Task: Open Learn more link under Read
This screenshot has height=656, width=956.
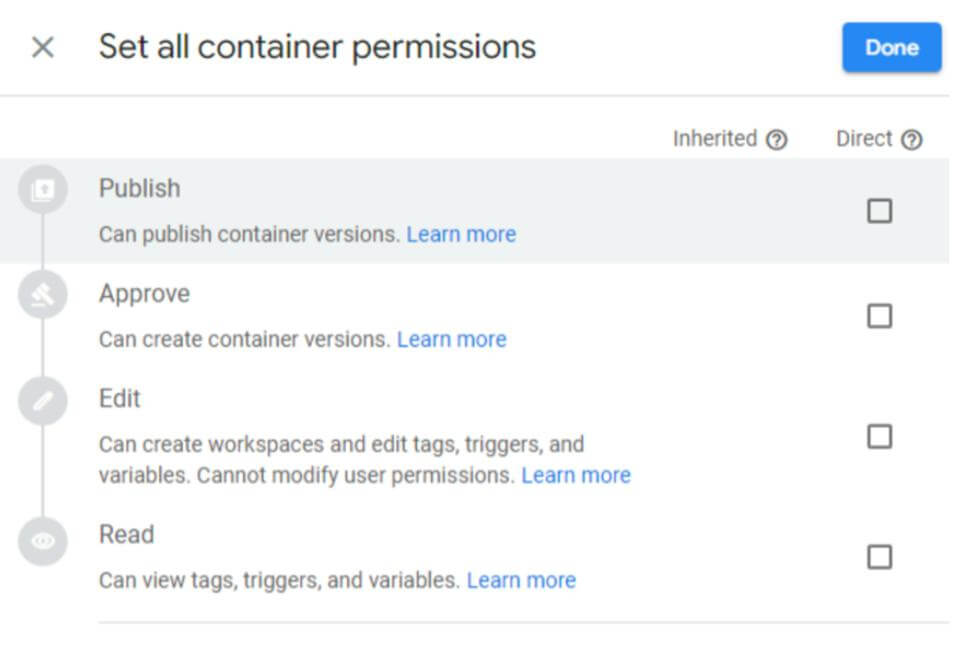Action: tap(521, 580)
